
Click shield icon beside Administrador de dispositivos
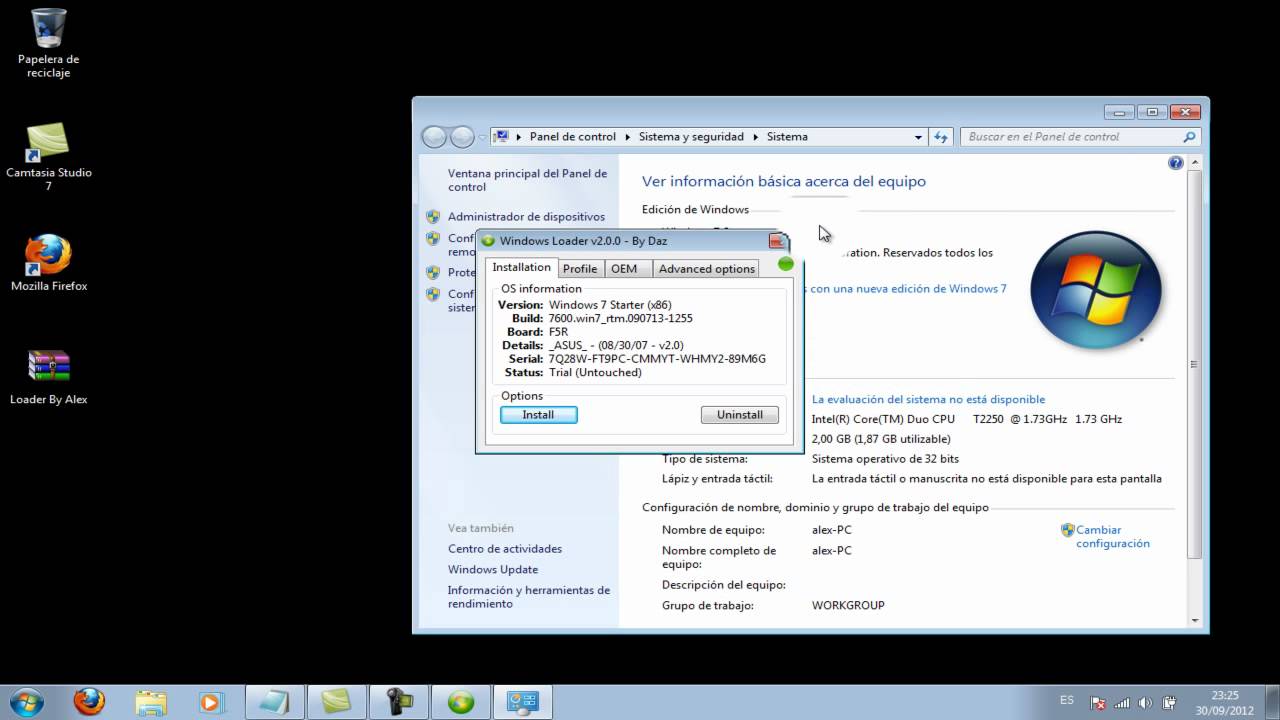pos(433,216)
